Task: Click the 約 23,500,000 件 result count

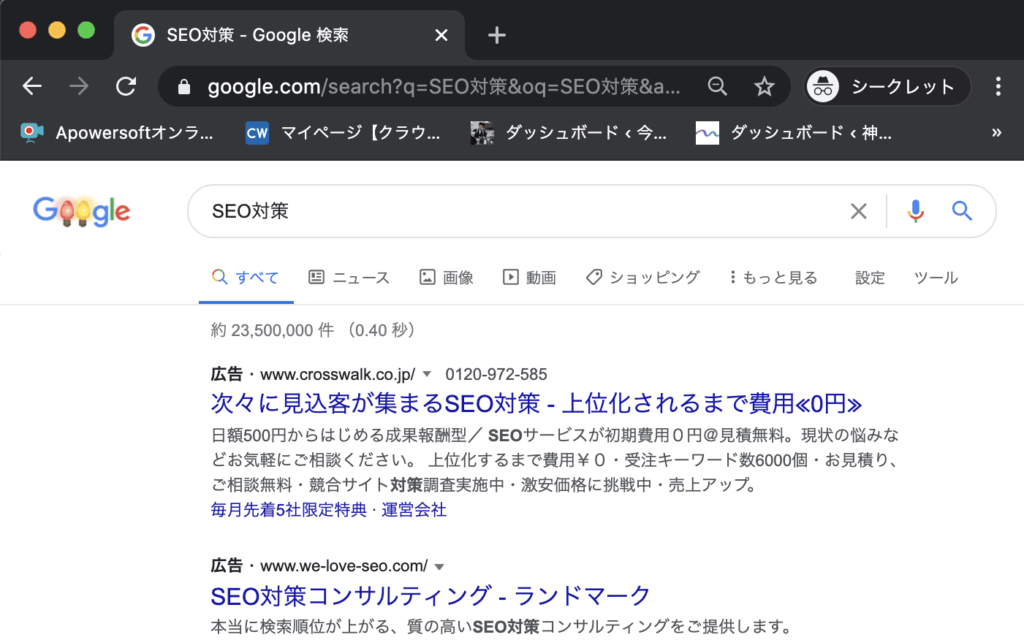Action: coord(272,330)
